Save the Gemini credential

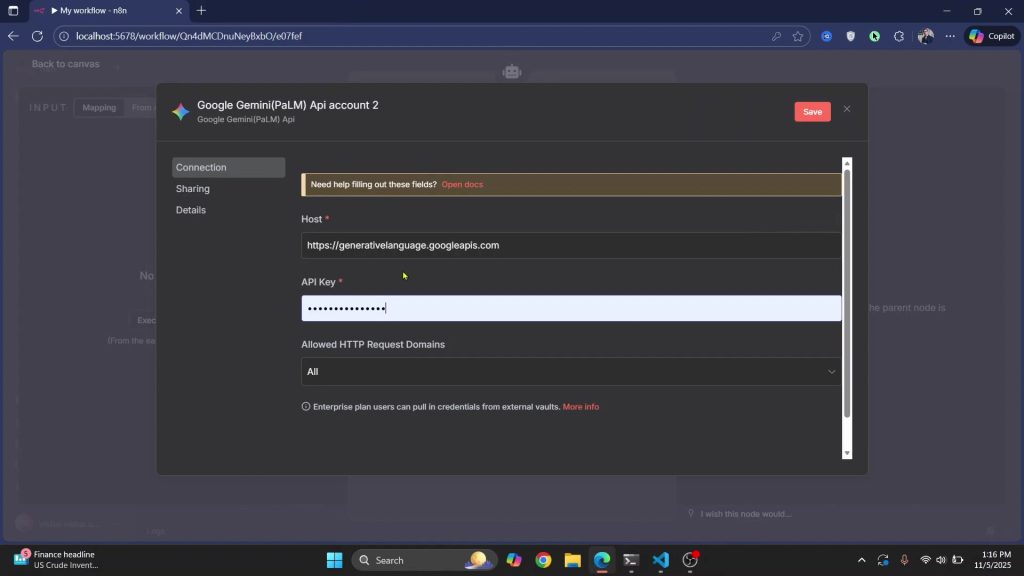pyautogui.click(x=812, y=112)
